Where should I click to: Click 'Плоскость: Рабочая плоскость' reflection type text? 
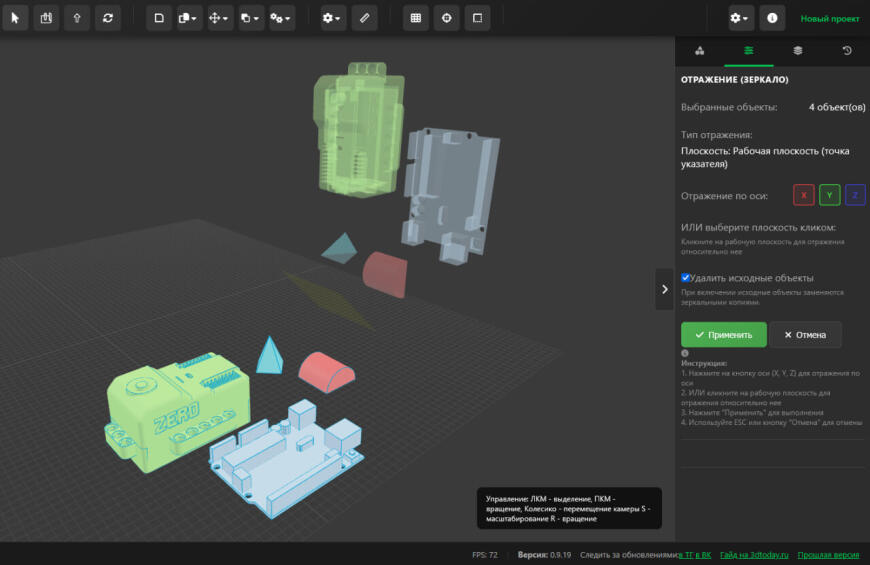[x=765, y=157]
